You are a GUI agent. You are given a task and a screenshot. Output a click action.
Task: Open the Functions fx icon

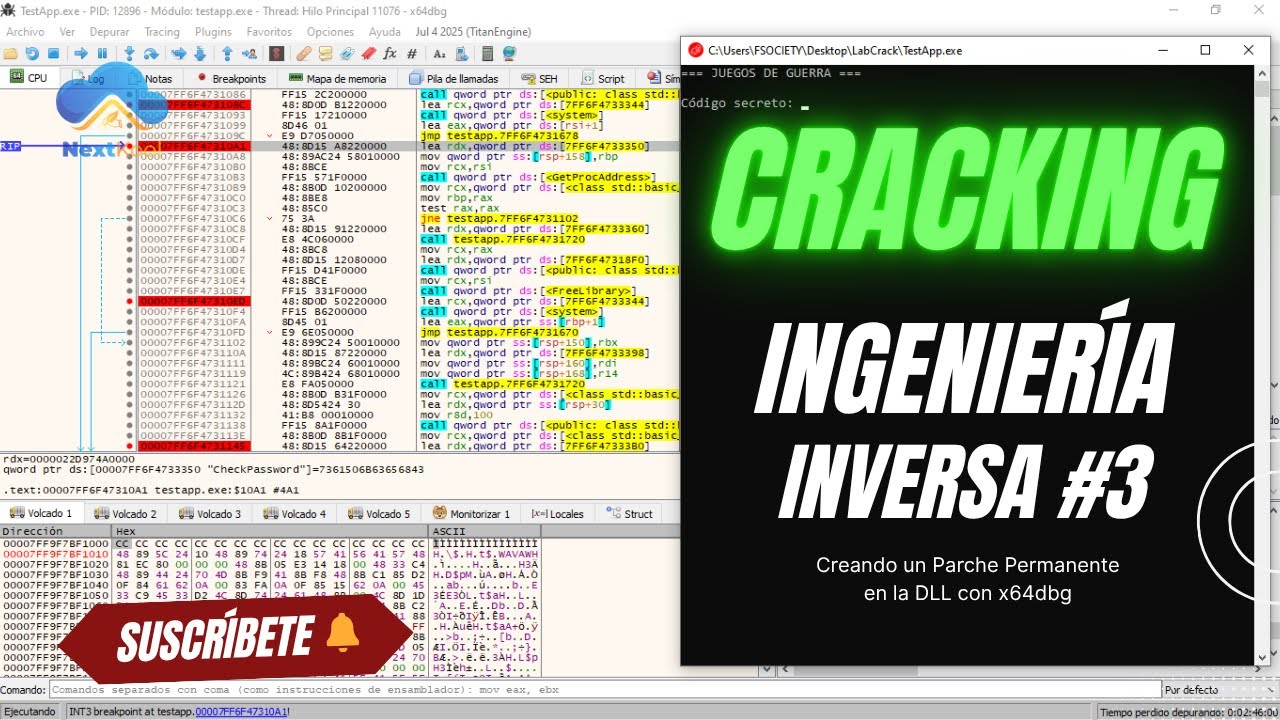tap(390, 53)
